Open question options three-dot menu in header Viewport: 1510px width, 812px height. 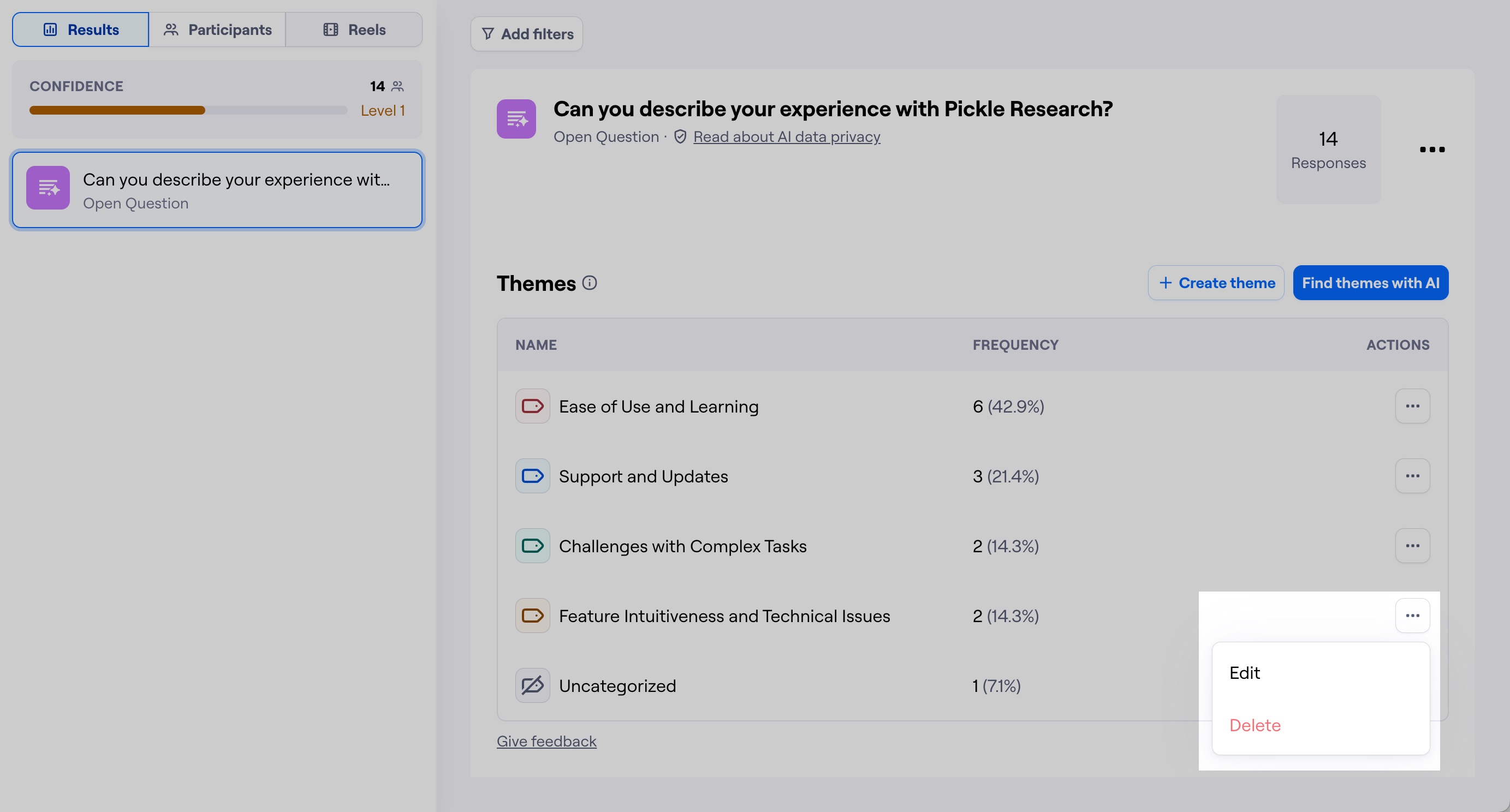tap(1432, 150)
